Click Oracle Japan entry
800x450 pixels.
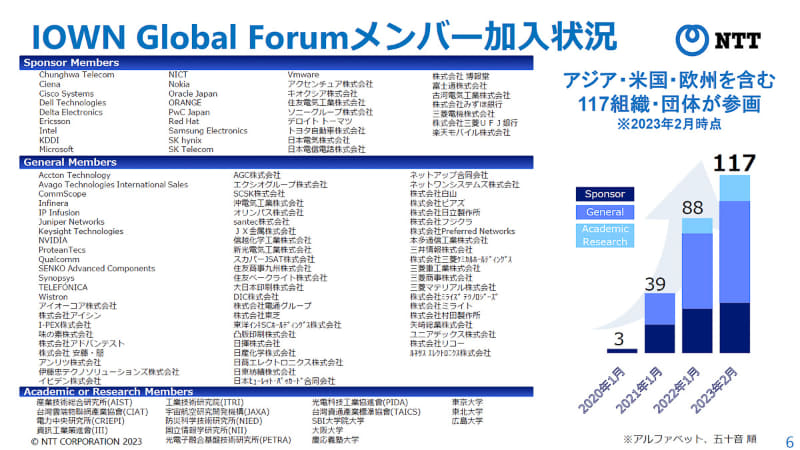[193, 94]
